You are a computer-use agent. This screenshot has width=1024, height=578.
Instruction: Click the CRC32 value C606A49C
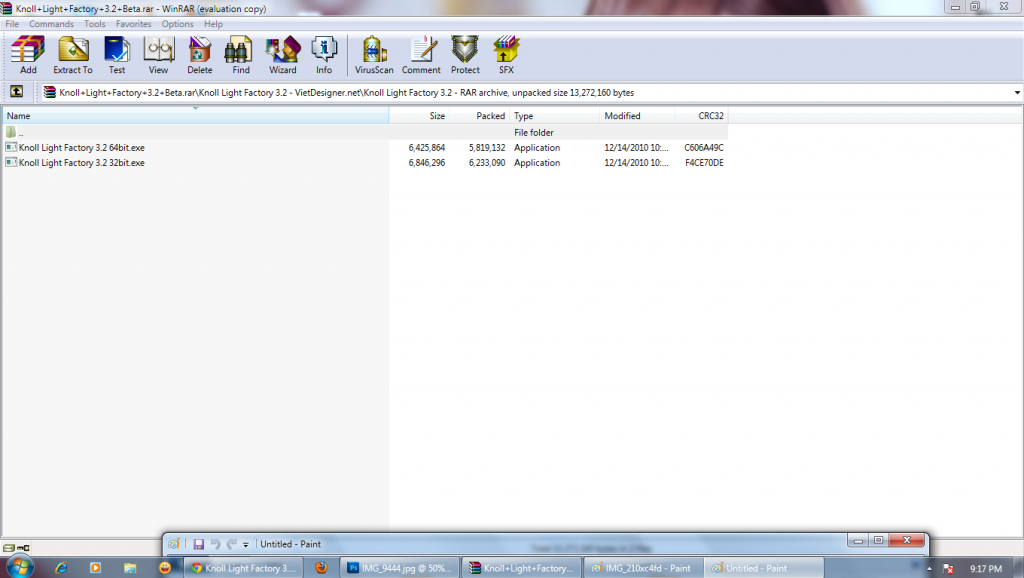[x=704, y=148]
